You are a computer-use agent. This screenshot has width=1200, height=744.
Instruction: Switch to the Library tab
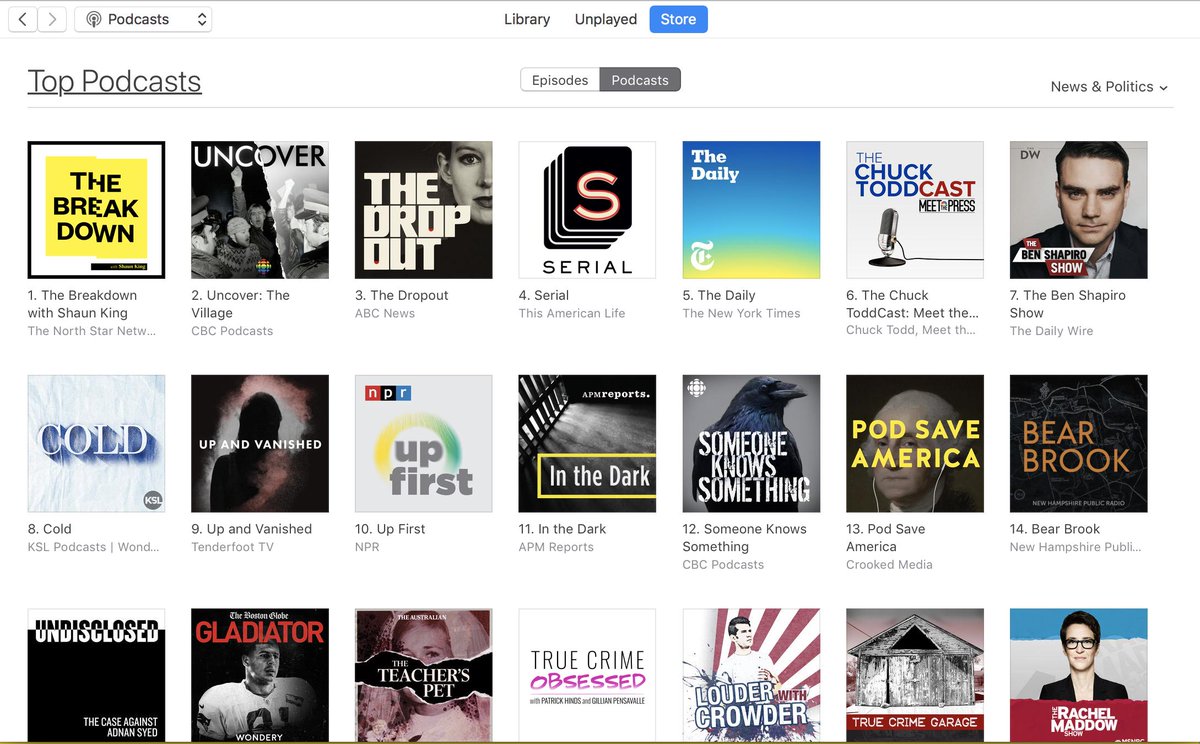point(527,19)
